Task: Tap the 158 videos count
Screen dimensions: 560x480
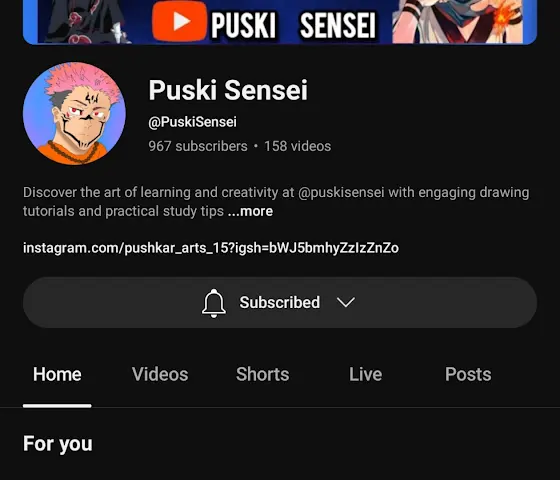Action: coord(298,146)
